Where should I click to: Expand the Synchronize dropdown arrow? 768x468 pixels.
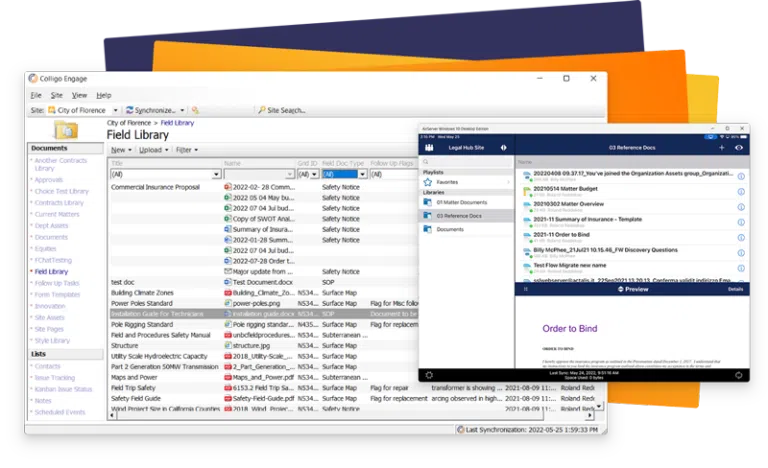point(182,110)
